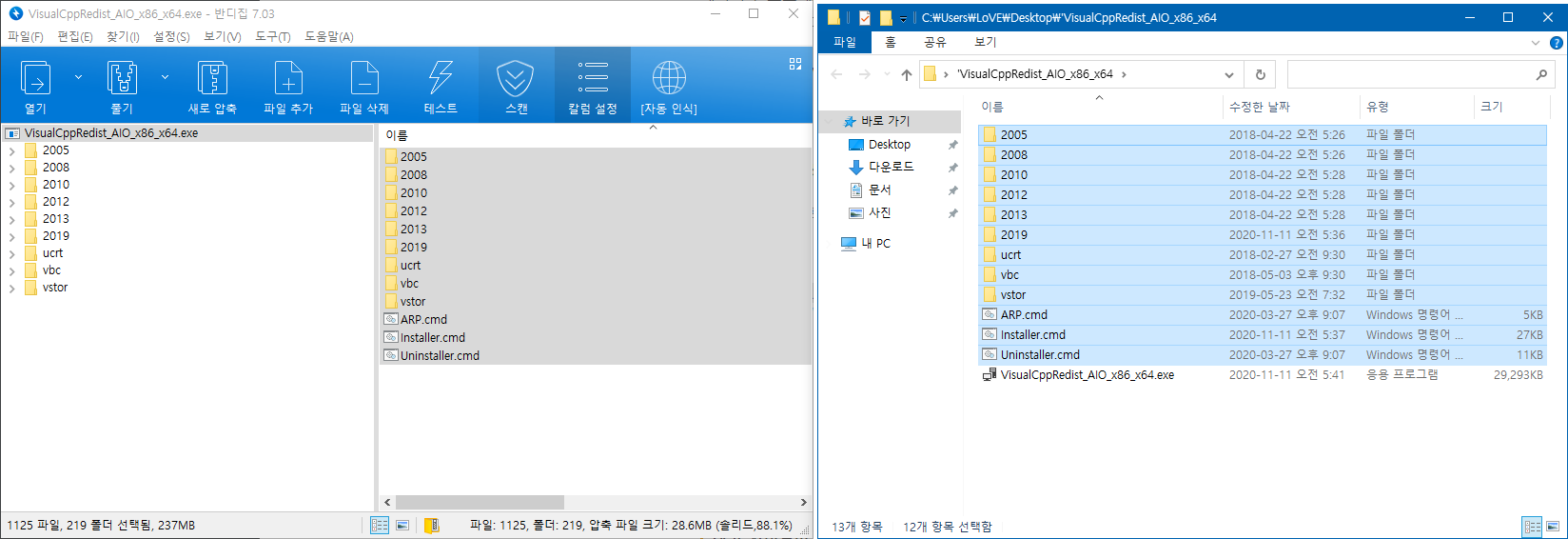Open Downloads (다운로드) in Explorer sidebar

point(891,167)
